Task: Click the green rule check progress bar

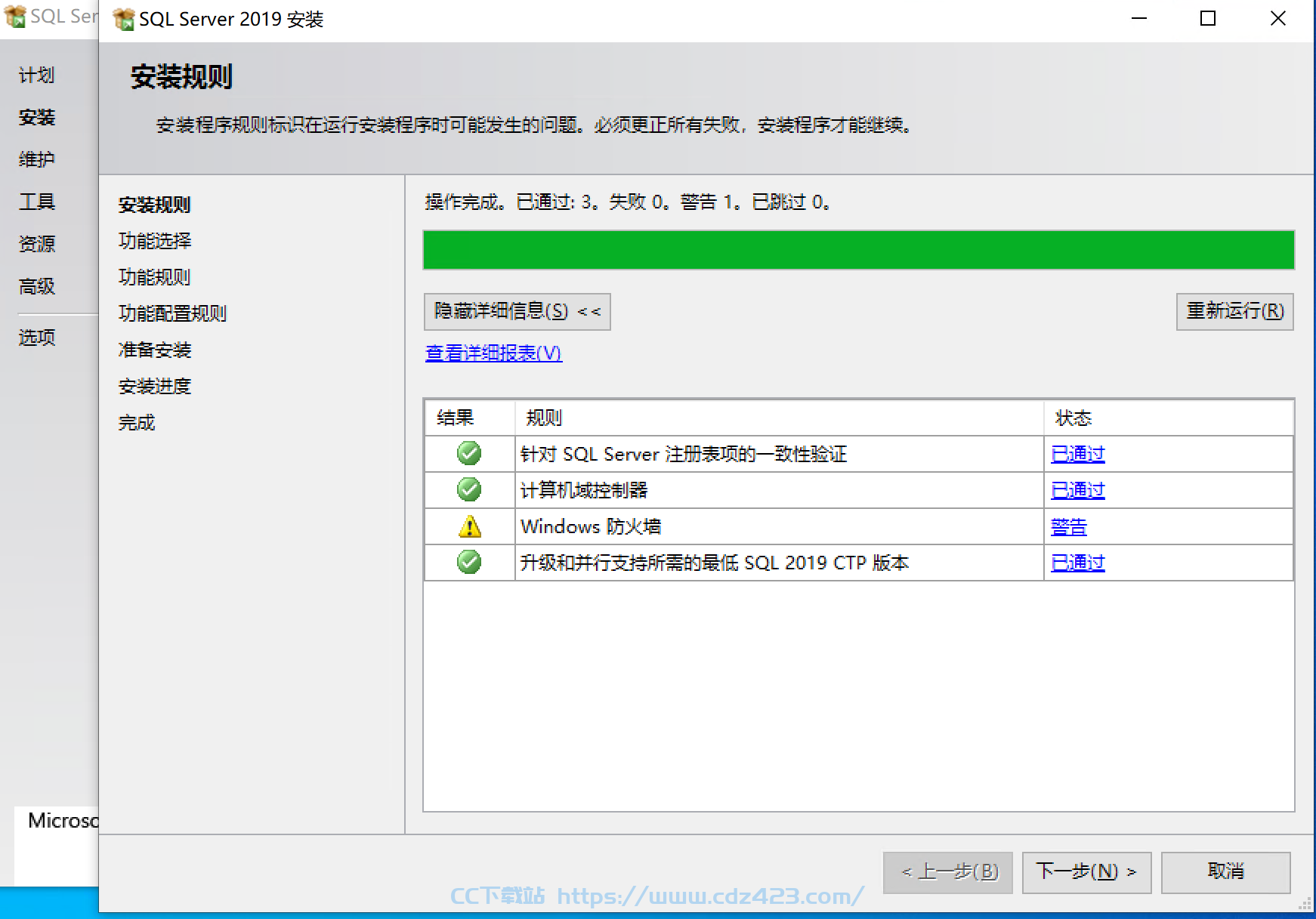Action: tap(859, 250)
